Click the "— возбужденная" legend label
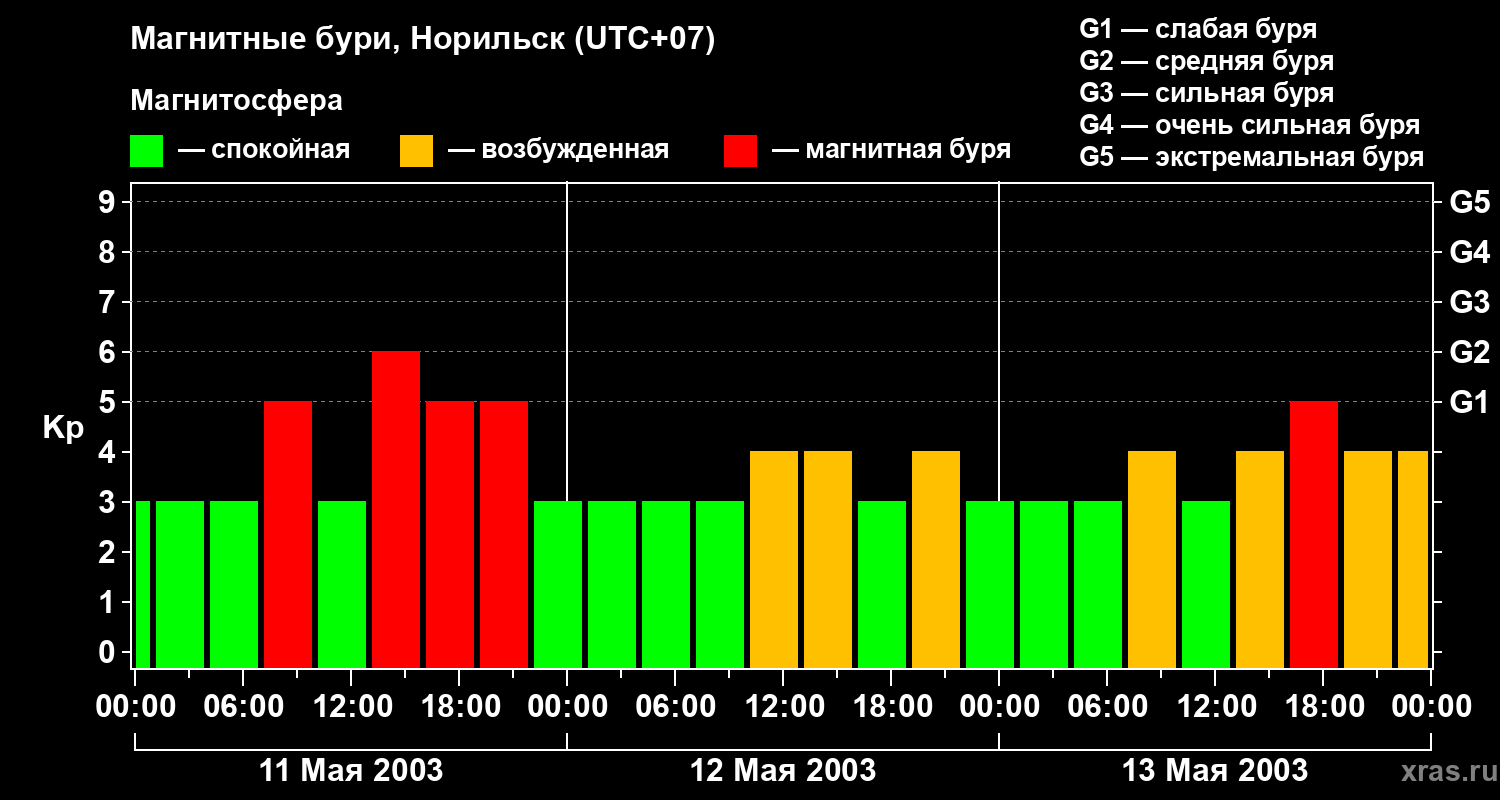 pos(558,150)
